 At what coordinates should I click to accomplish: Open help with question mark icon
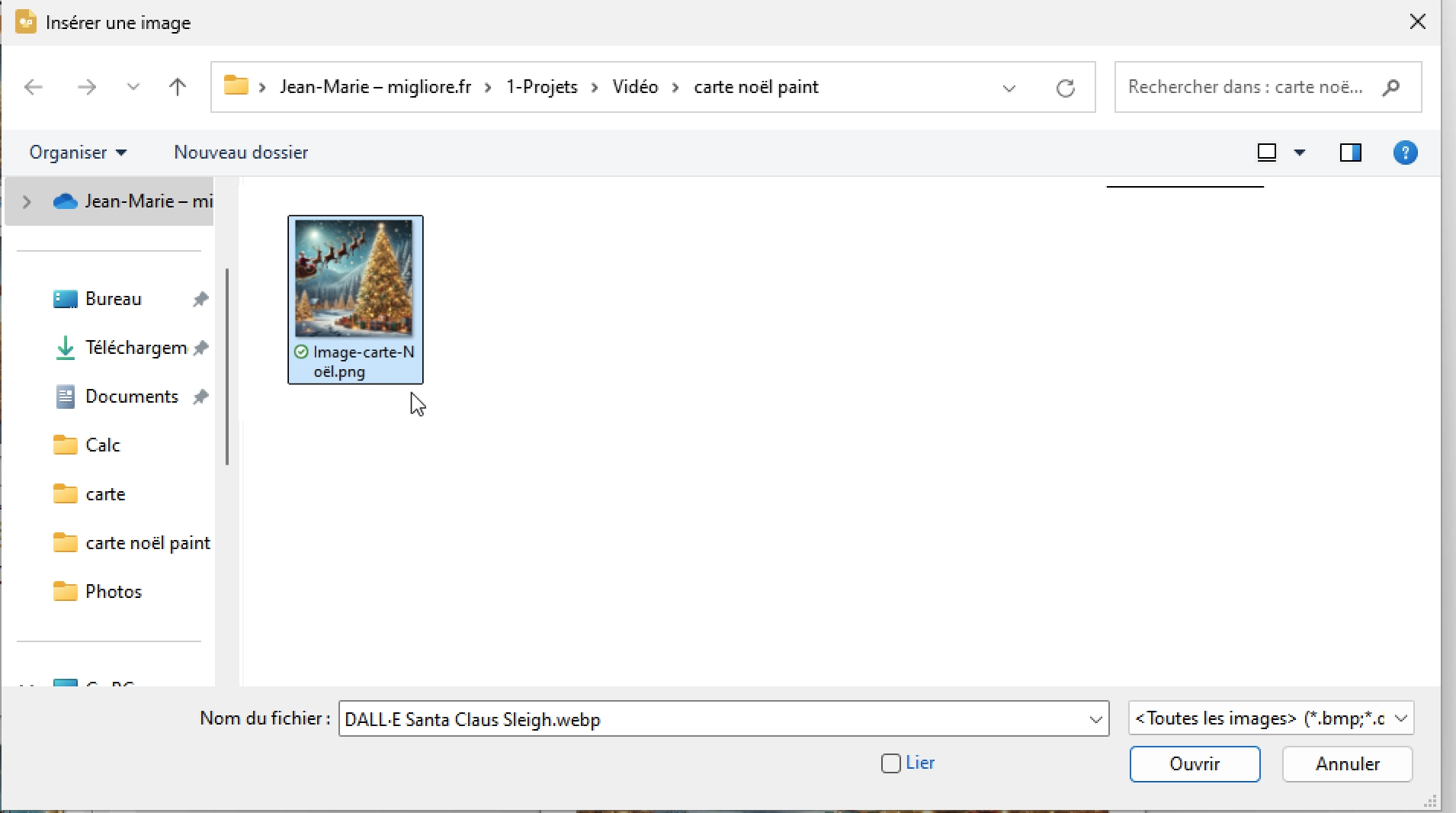pyautogui.click(x=1406, y=153)
